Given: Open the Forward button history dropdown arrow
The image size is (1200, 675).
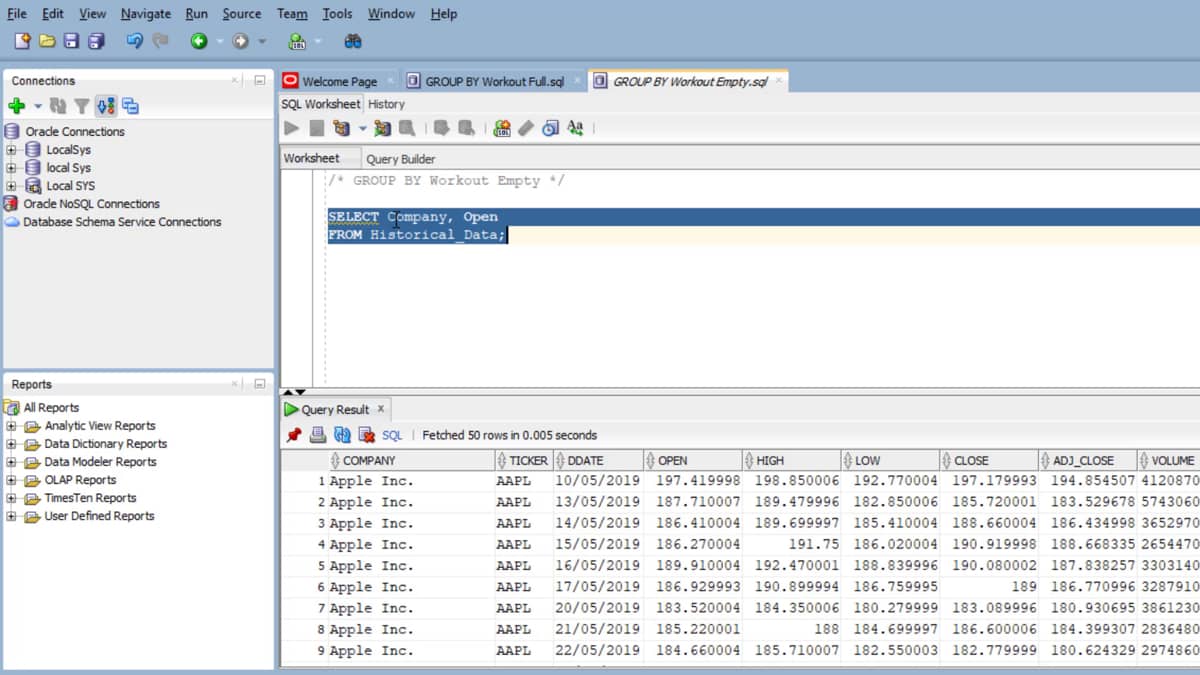Looking at the screenshot, I should [262, 41].
